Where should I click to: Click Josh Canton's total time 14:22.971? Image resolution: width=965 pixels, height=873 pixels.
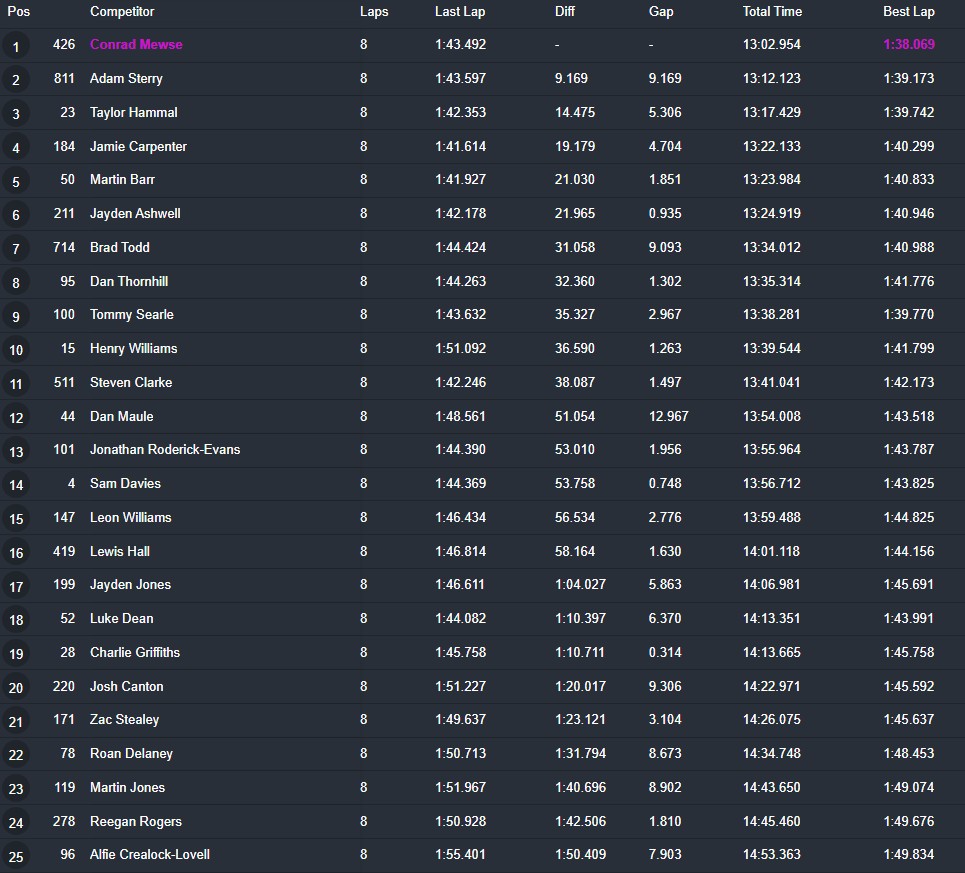[771, 686]
